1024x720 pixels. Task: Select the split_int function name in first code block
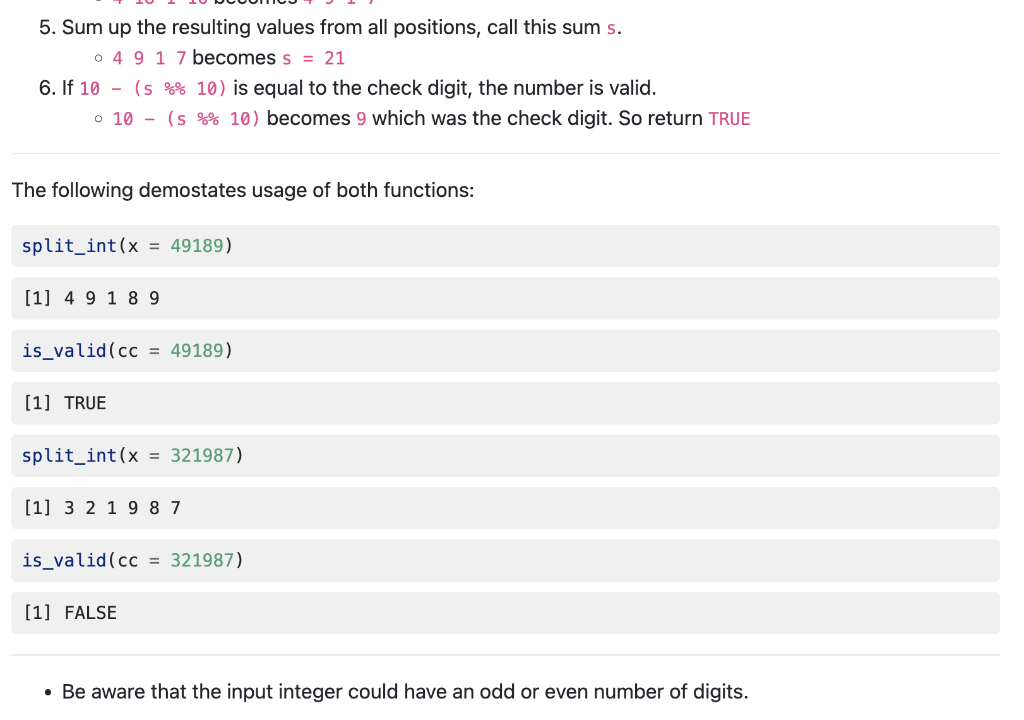coord(69,245)
